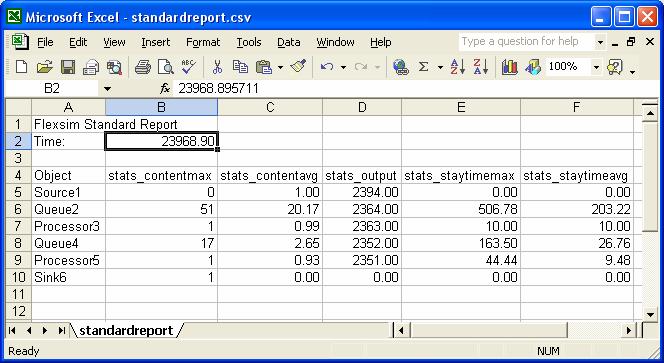Click the horizontal scrollbar right arrow
Image resolution: width=664 pixels, height=363 pixels.
(x=628, y=330)
